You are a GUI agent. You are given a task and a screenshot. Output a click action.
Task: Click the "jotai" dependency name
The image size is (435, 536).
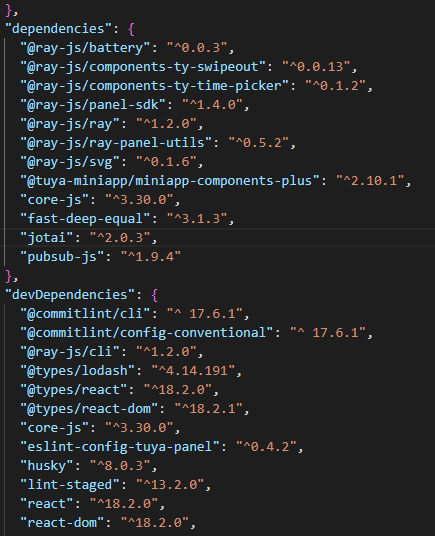(x=47, y=238)
